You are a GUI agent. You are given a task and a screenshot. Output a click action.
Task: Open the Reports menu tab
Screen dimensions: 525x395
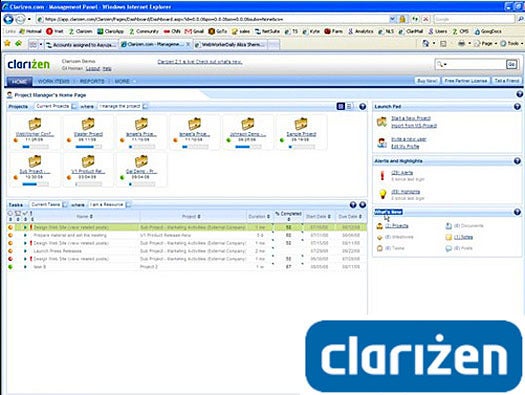tap(92, 81)
